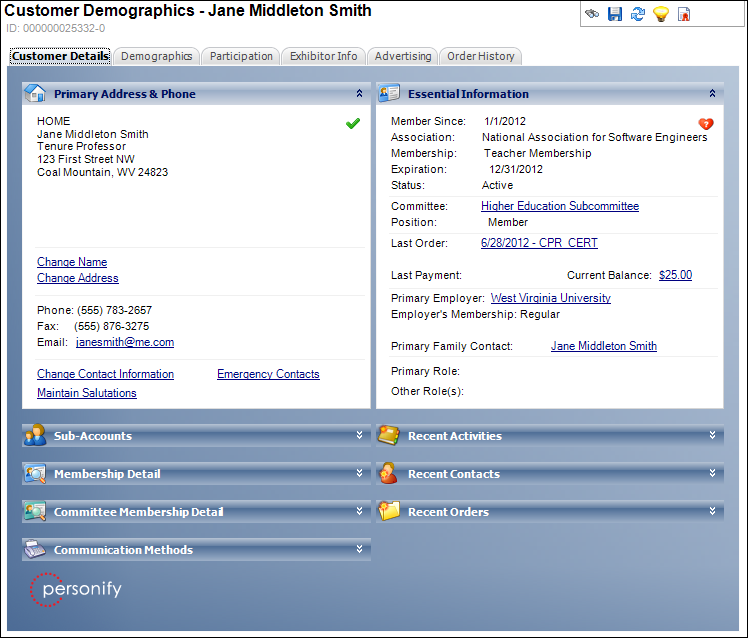
Task: Click the heart icon in Essential Information
Action: tap(705, 124)
